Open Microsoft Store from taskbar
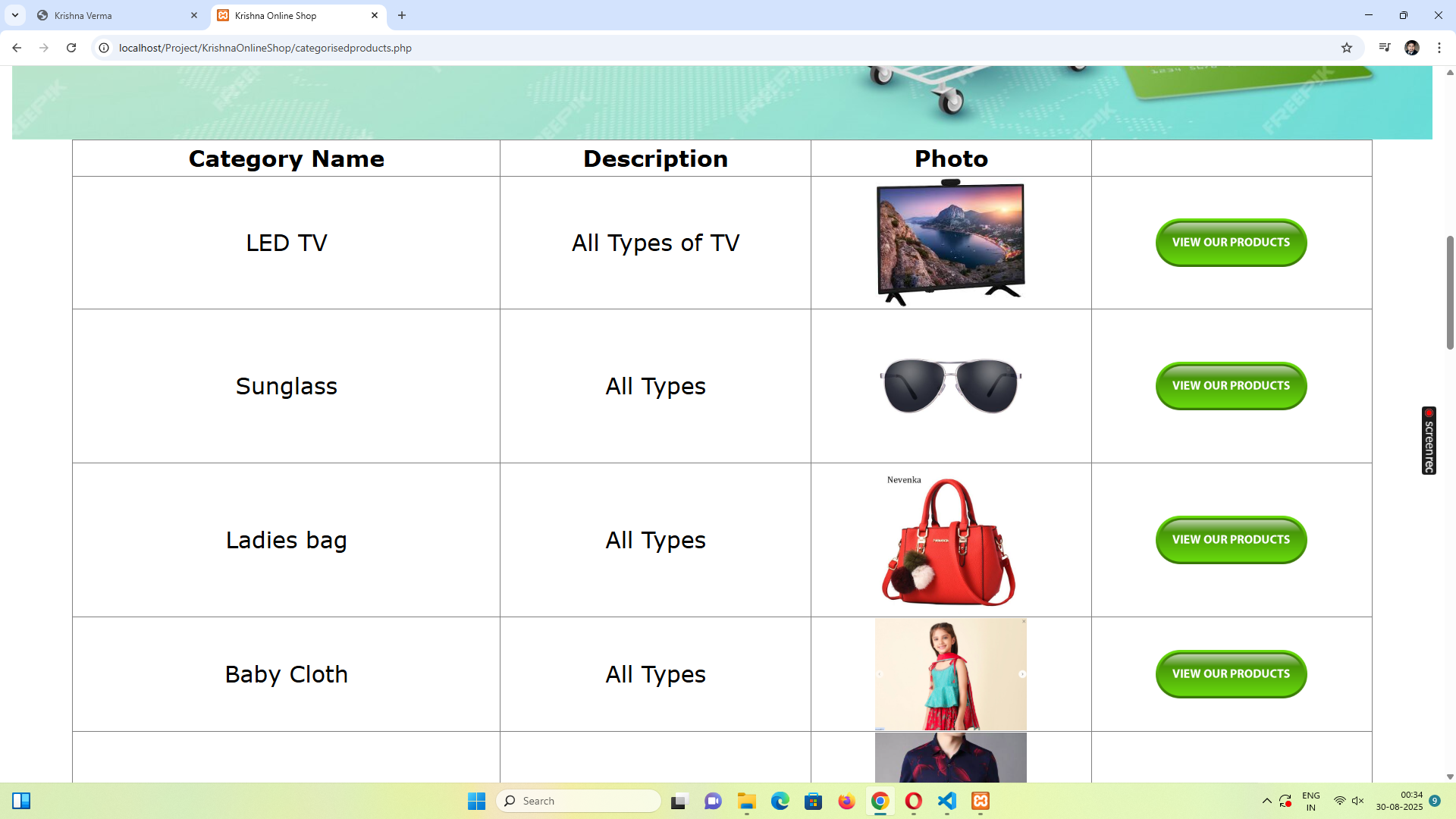1456x819 pixels. (814, 801)
